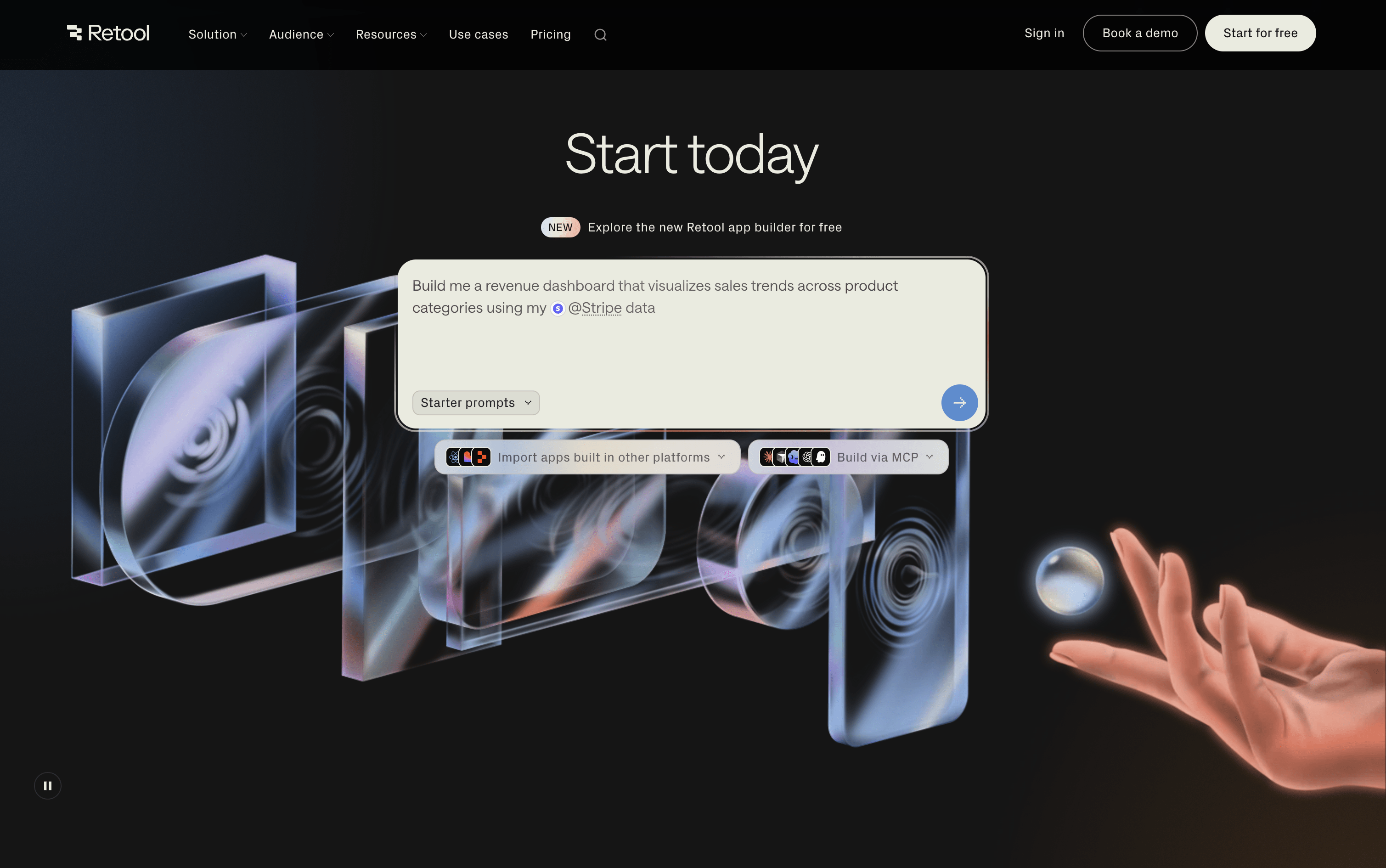This screenshot has height=868, width=1386.
Task: Click the @Stripe mention in the prompt
Action: point(595,308)
